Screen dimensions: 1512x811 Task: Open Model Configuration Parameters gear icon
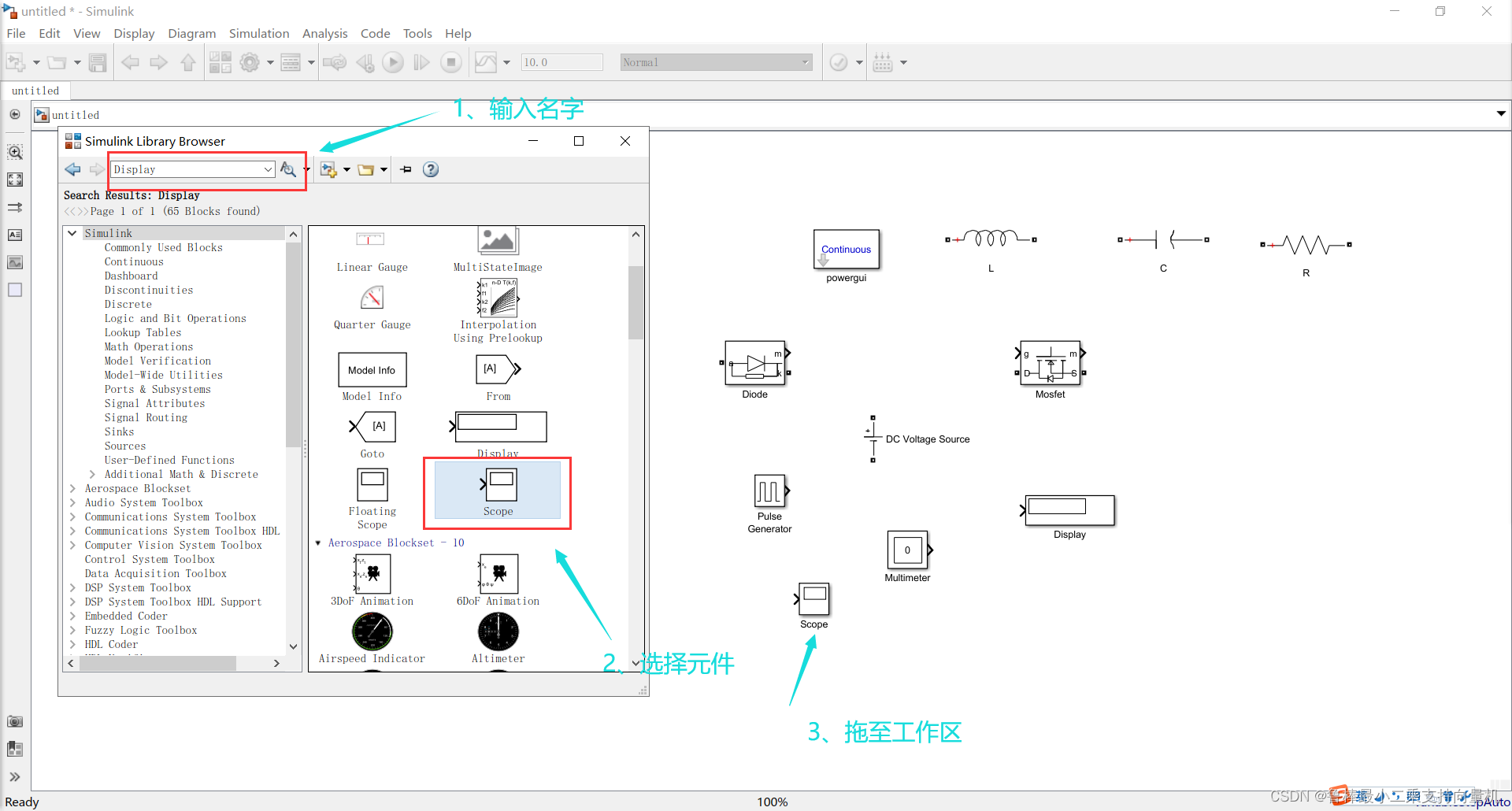point(250,62)
